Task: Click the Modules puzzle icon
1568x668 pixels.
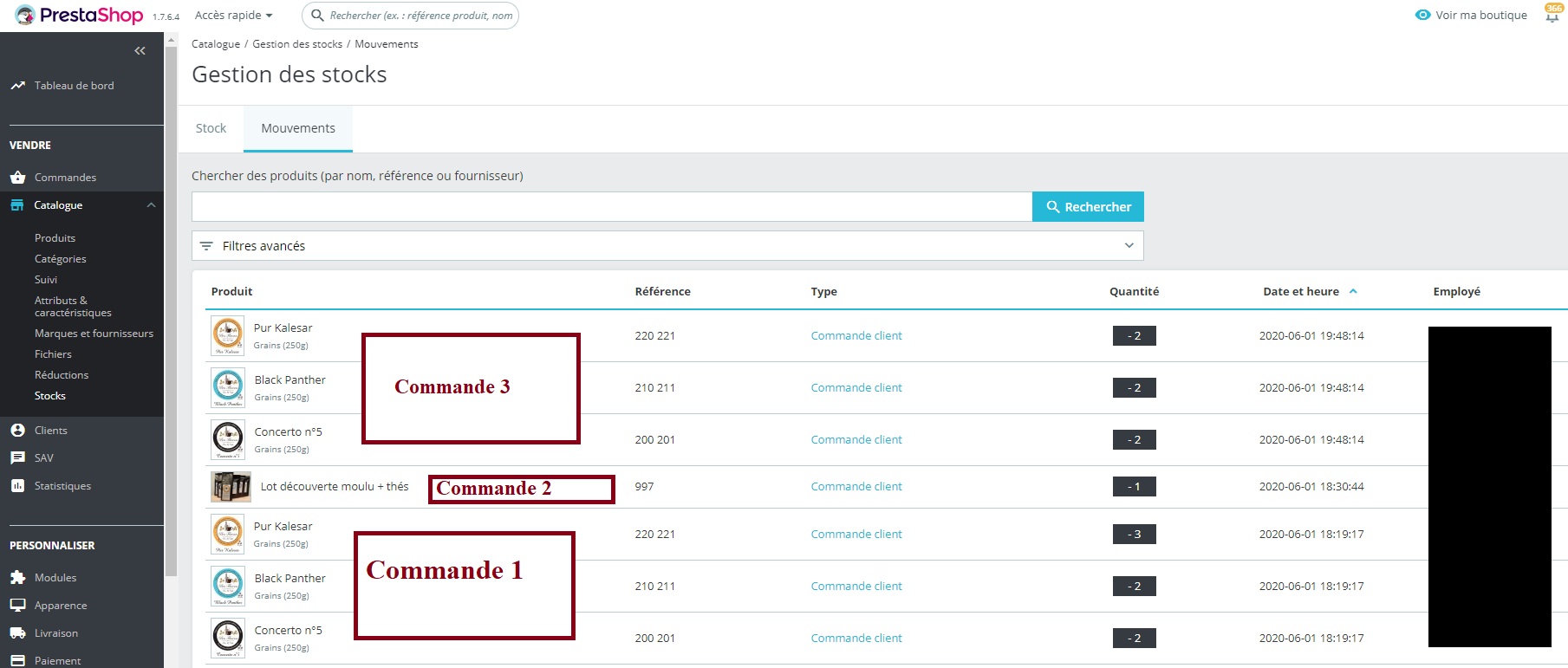Action: pos(17,578)
